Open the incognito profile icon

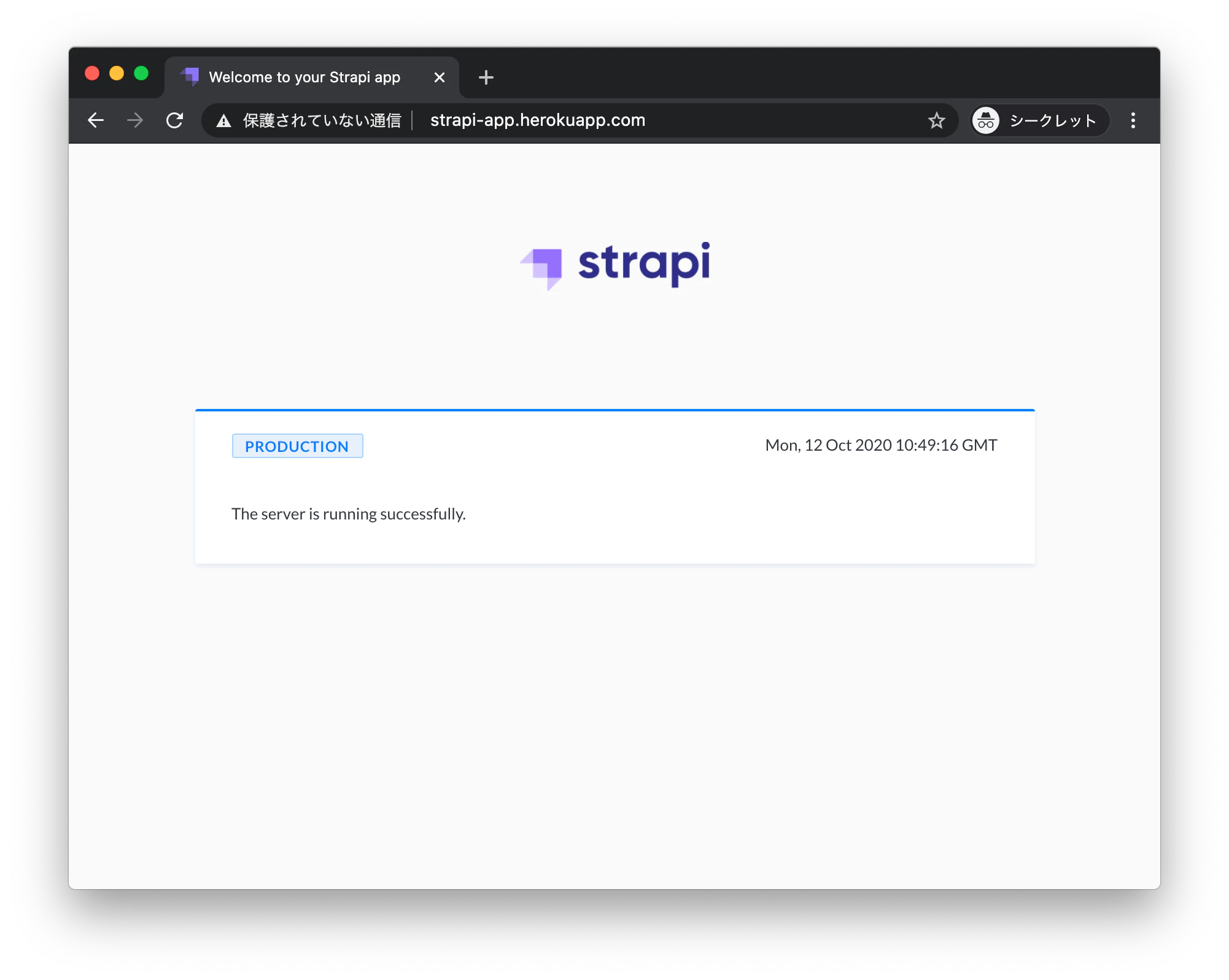coord(986,120)
